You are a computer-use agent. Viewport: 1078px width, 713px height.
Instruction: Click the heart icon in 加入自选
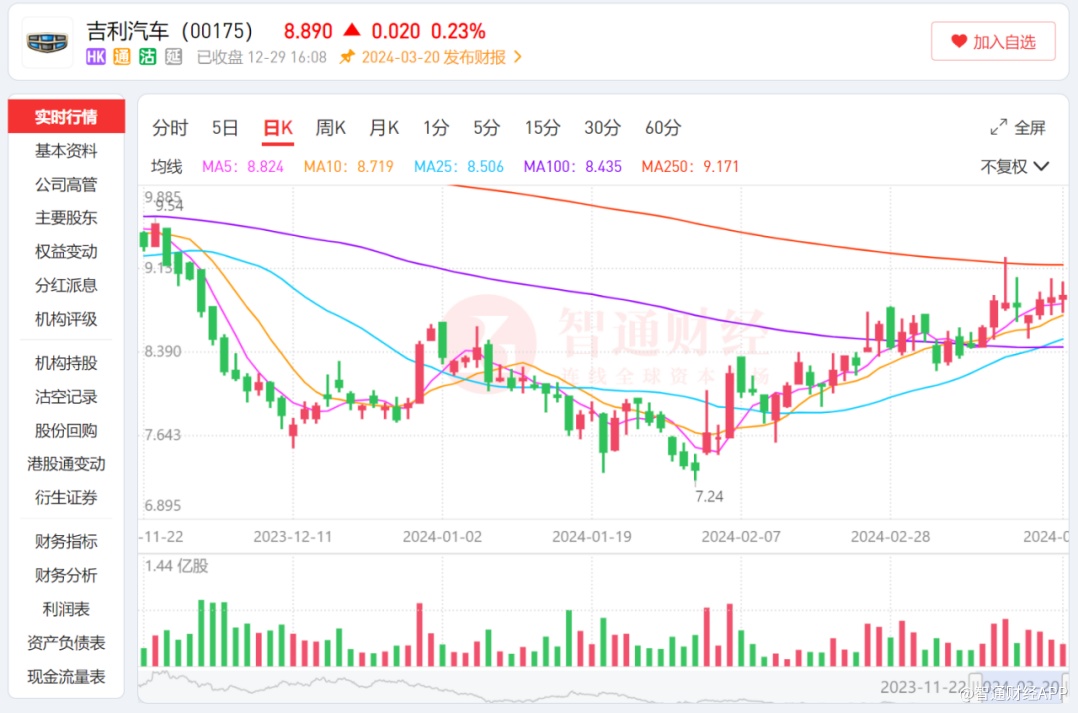(x=959, y=42)
